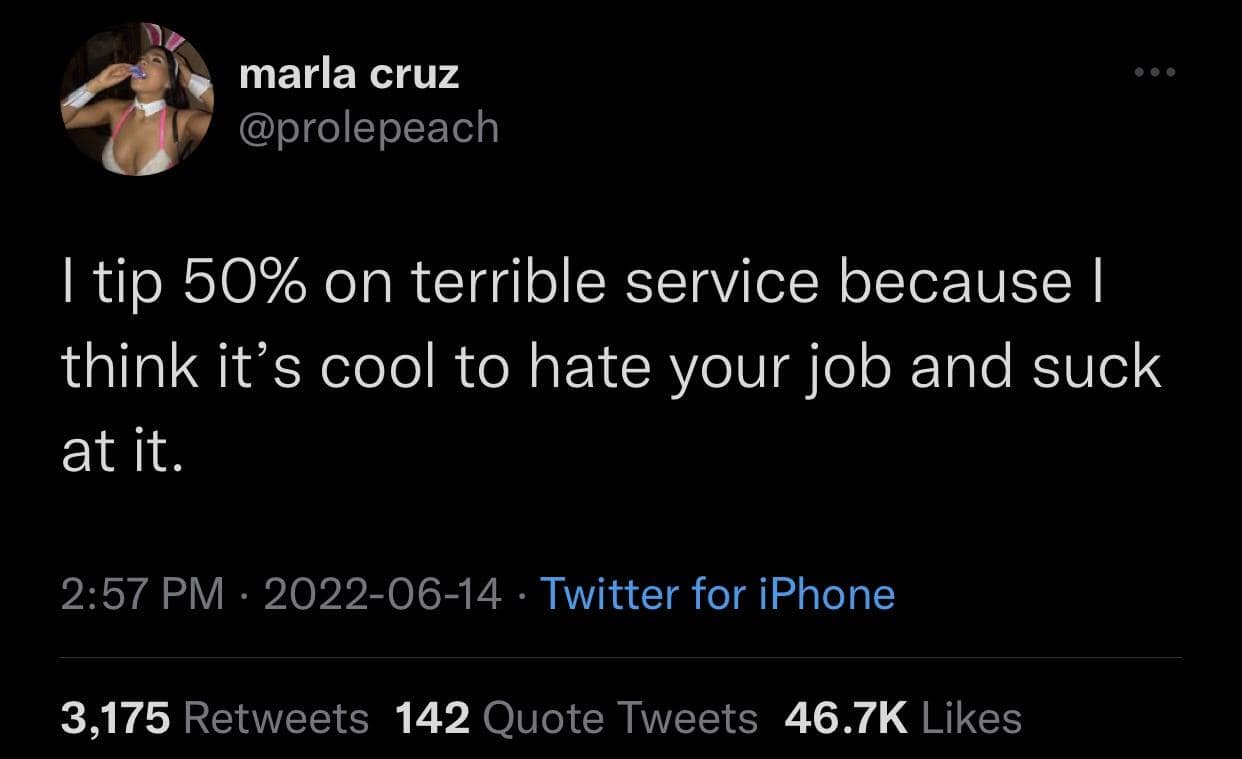Click the display name "marla cruz"
The height and width of the screenshot is (759, 1242).
pos(350,74)
